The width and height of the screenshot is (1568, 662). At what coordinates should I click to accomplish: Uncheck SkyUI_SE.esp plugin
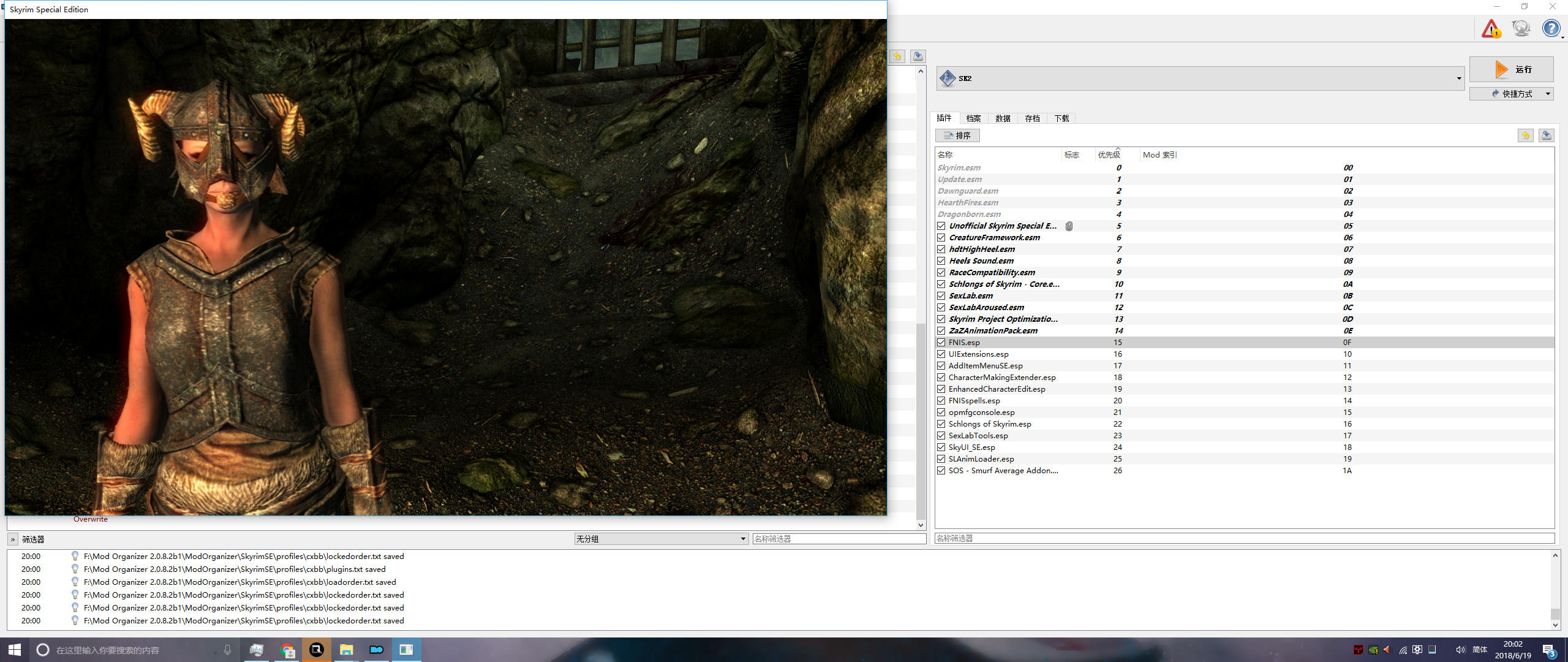(941, 447)
